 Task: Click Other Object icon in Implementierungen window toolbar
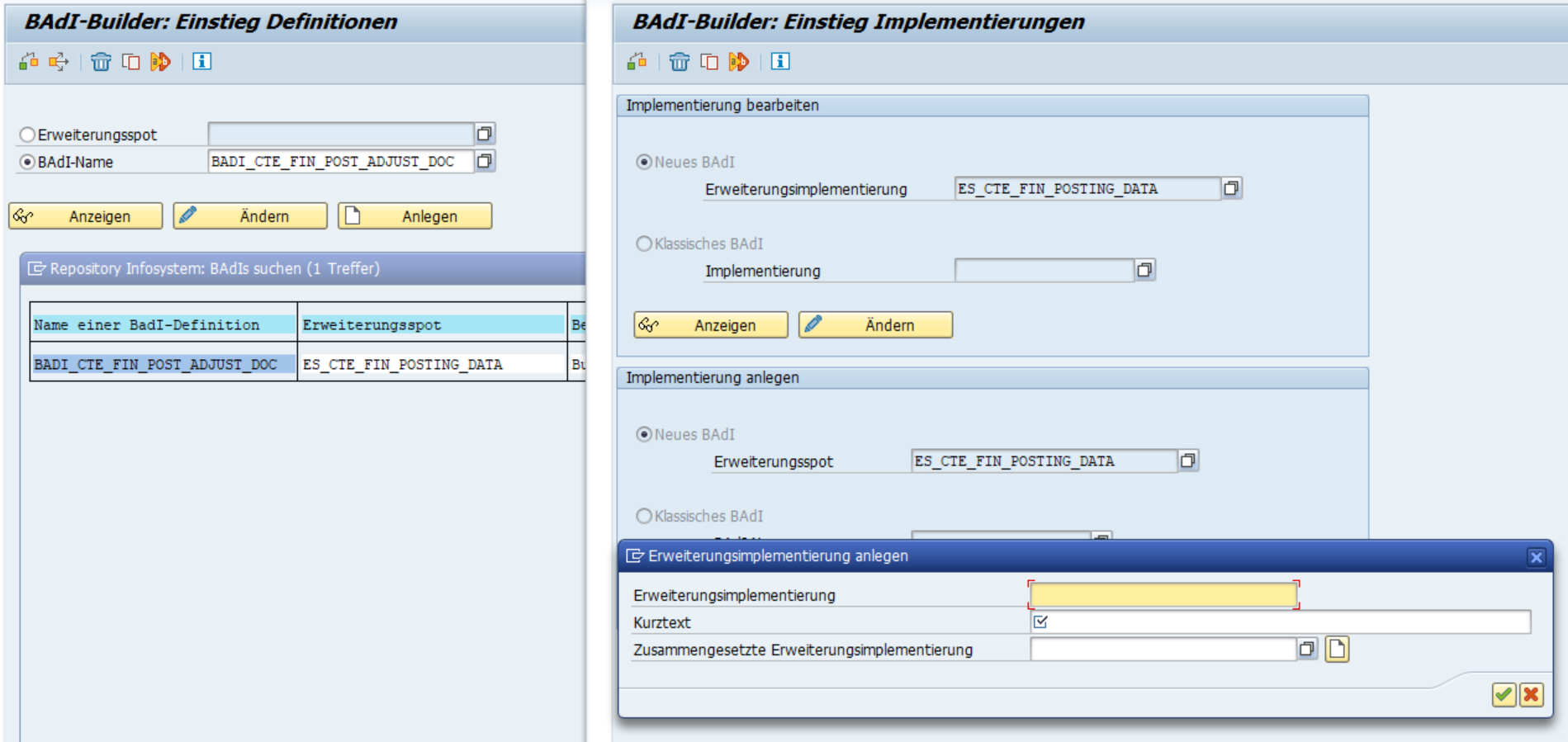point(637,61)
